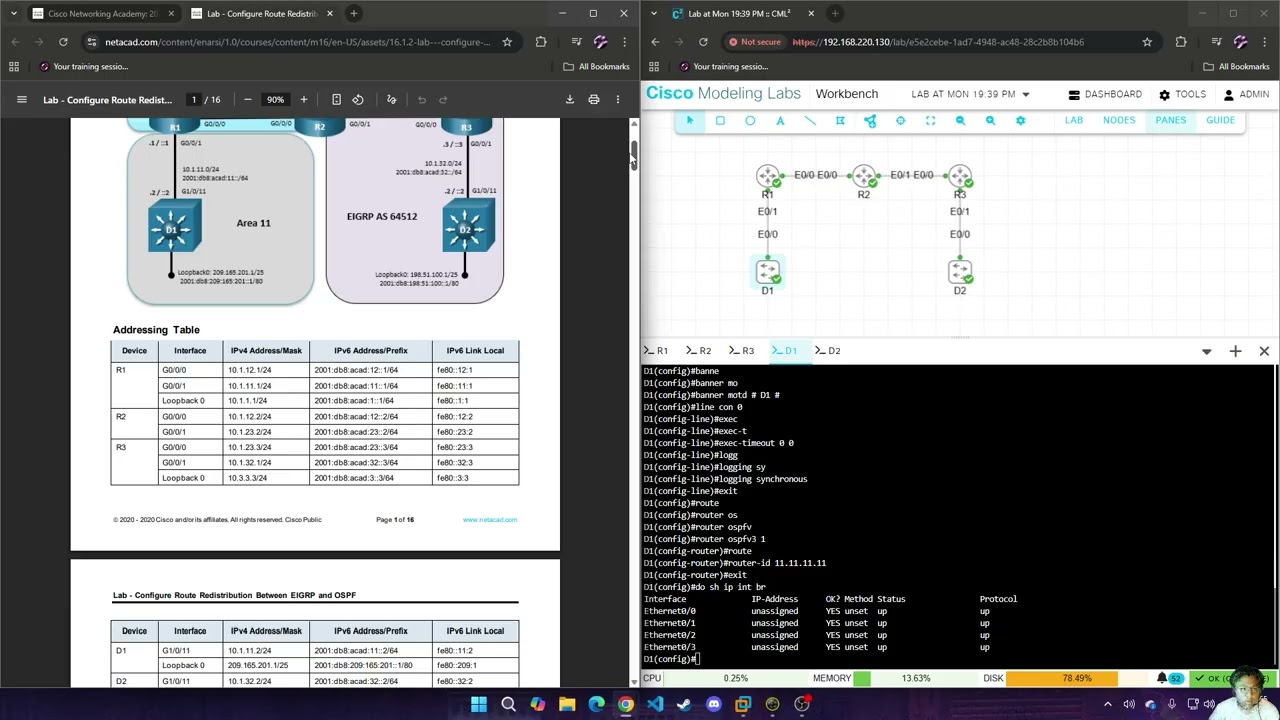Click the R1 router node on canvas
The height and width of the screenshot is (720, 1280).
(x=768, y=177)
